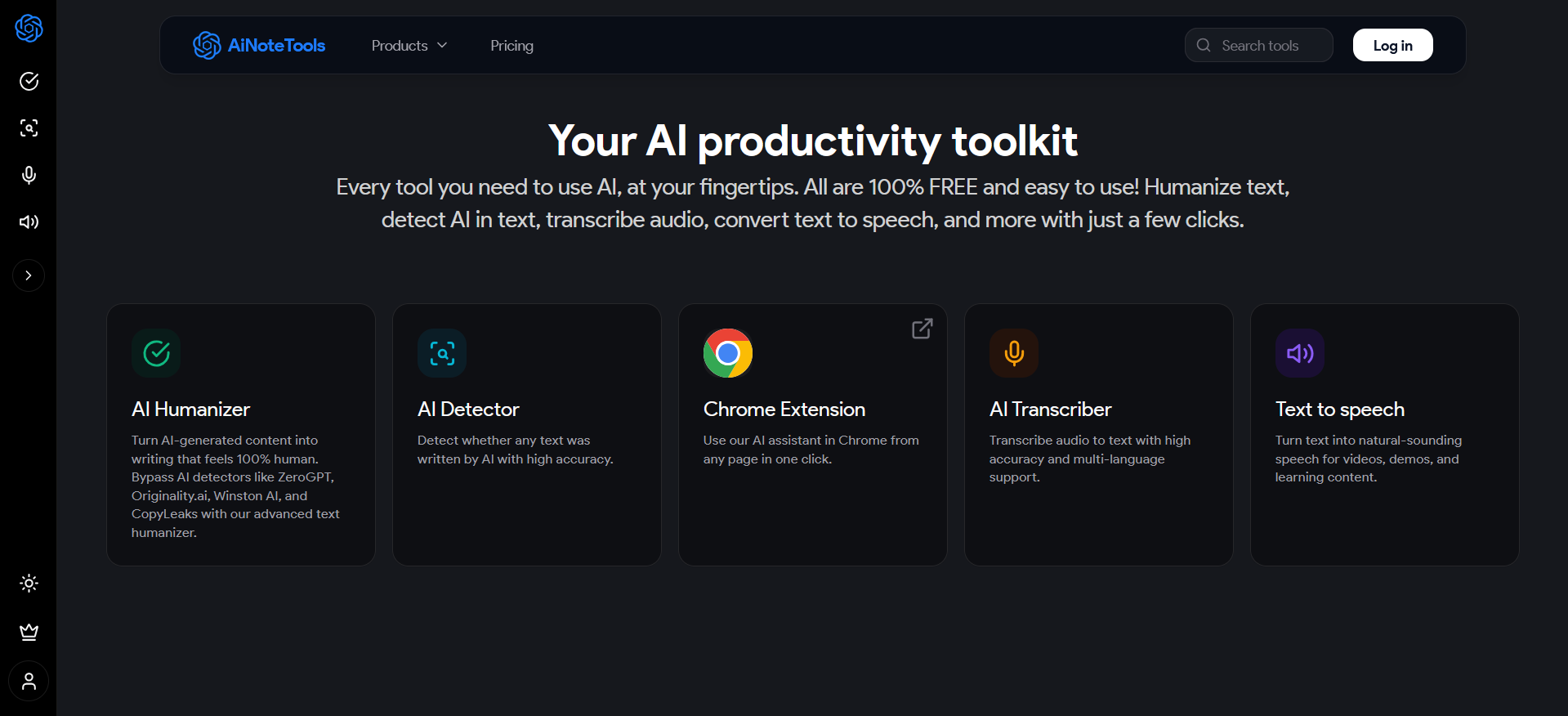Go to the Pricing page

point(511,46)
